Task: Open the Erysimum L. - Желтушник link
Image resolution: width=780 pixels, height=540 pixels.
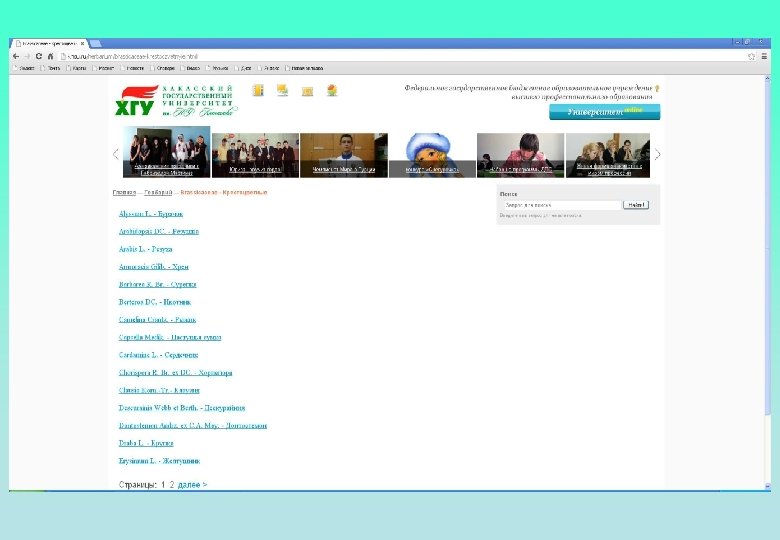Action: 160,461
